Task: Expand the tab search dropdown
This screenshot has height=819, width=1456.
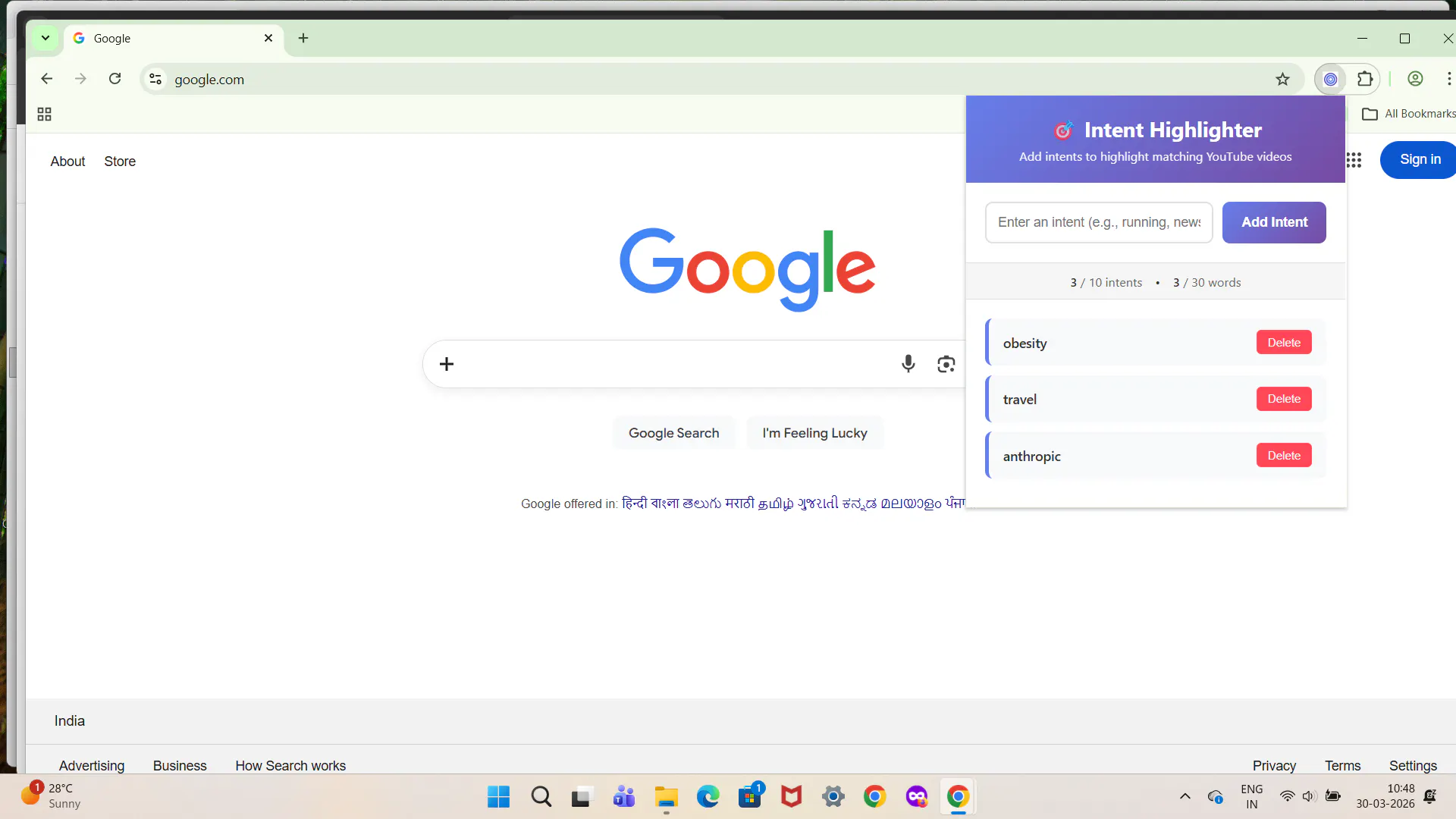Action: [45, 38]
